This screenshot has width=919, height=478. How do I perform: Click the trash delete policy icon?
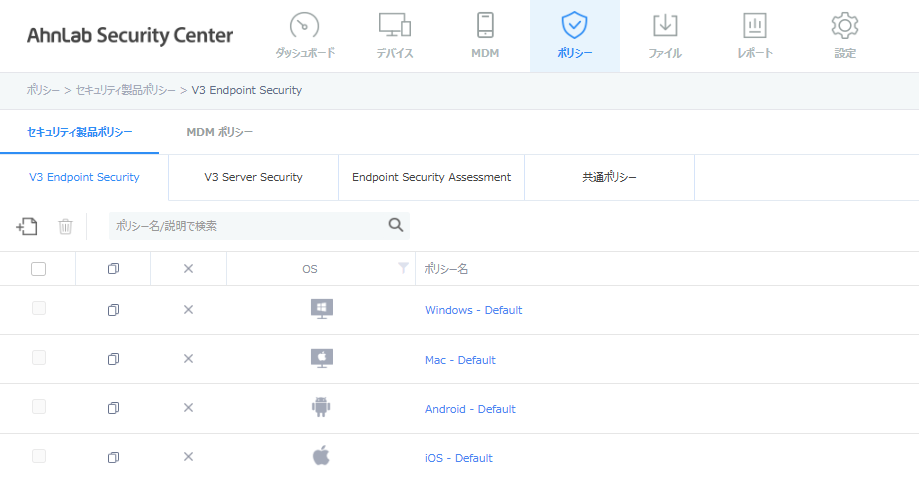click(x=65, y=226)
